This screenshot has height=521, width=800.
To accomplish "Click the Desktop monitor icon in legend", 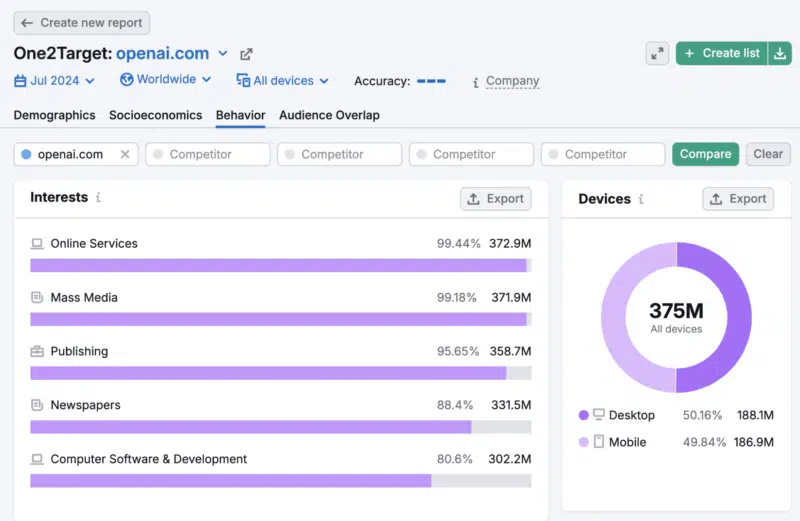I will [599, 414].
